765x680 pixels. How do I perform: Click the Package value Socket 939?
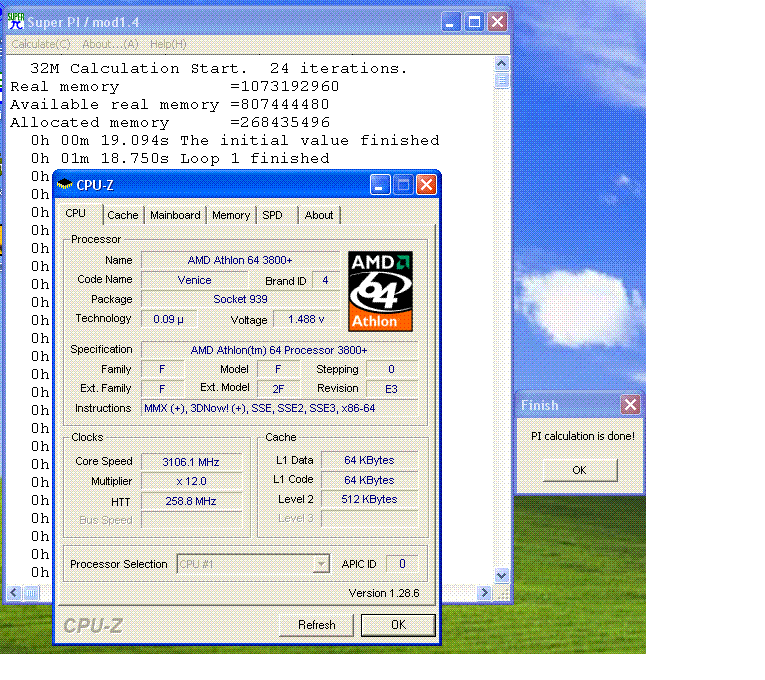[240, 299]
